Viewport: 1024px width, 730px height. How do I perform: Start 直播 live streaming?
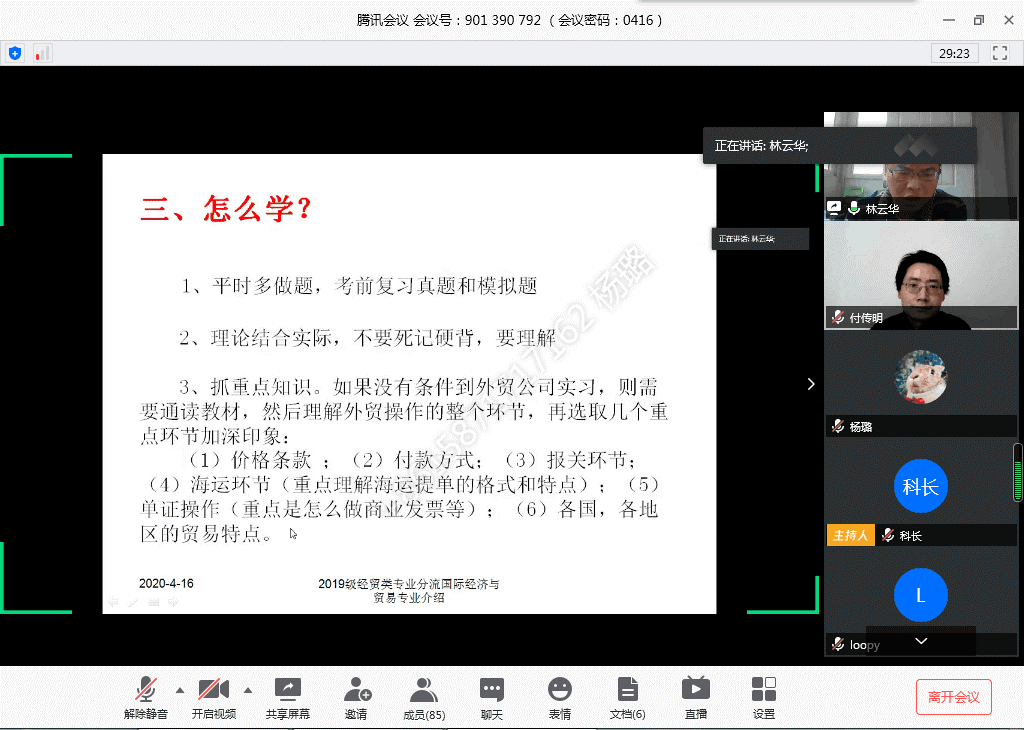click(x=695, y=689)
